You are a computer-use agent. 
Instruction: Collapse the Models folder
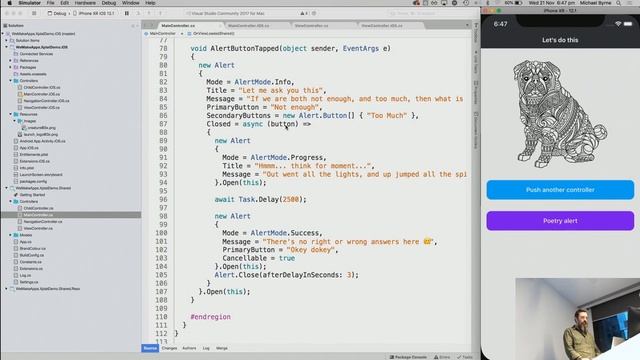coord(11,235)
